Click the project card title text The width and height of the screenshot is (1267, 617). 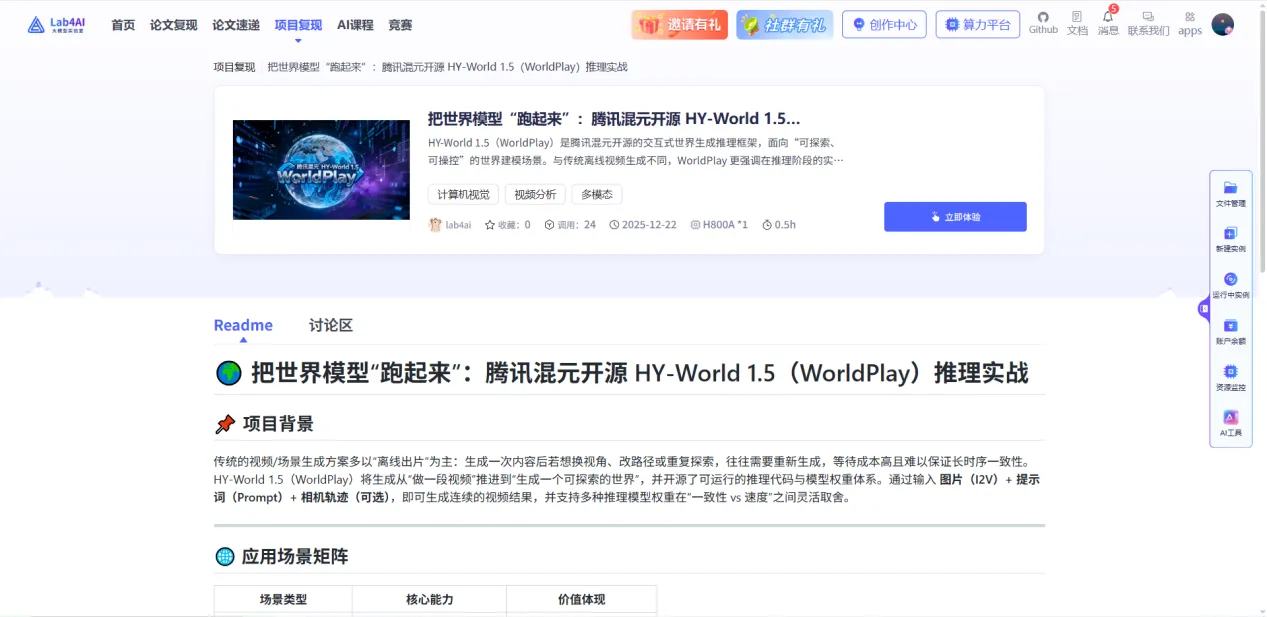tap(614, 118)
